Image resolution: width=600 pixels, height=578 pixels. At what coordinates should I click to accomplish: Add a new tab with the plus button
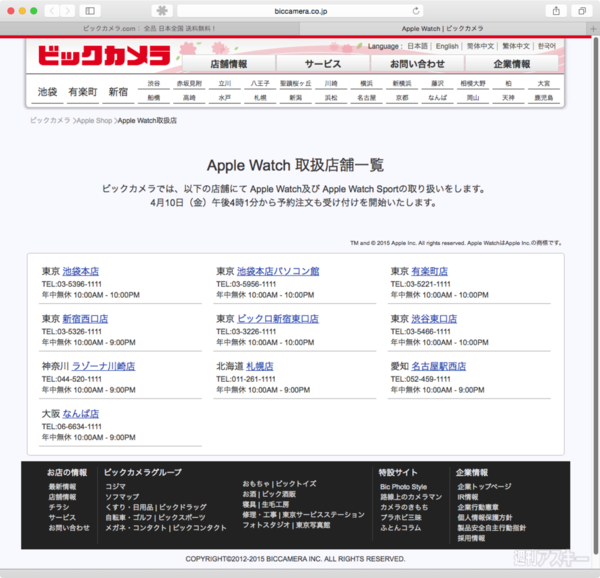click(x=593, y=29)
